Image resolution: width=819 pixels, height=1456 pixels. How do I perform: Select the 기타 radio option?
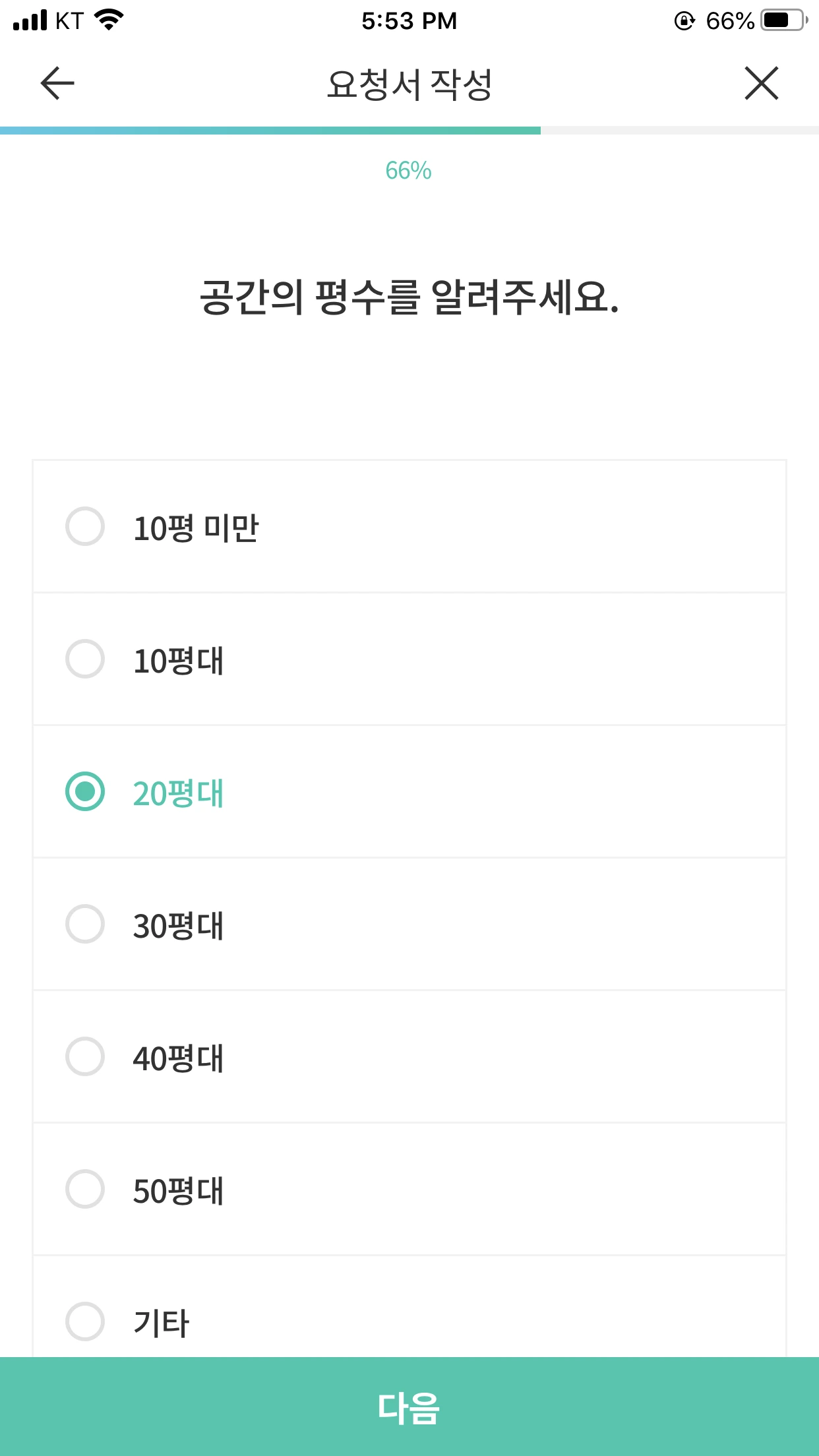(85, 1321)
